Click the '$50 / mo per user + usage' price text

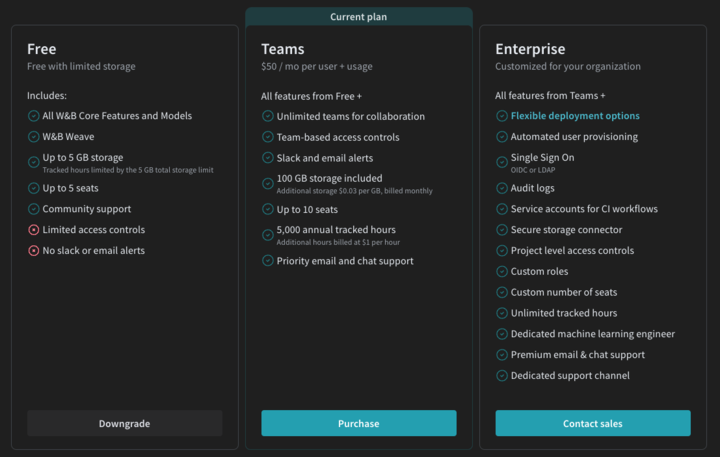click(317, 67)
